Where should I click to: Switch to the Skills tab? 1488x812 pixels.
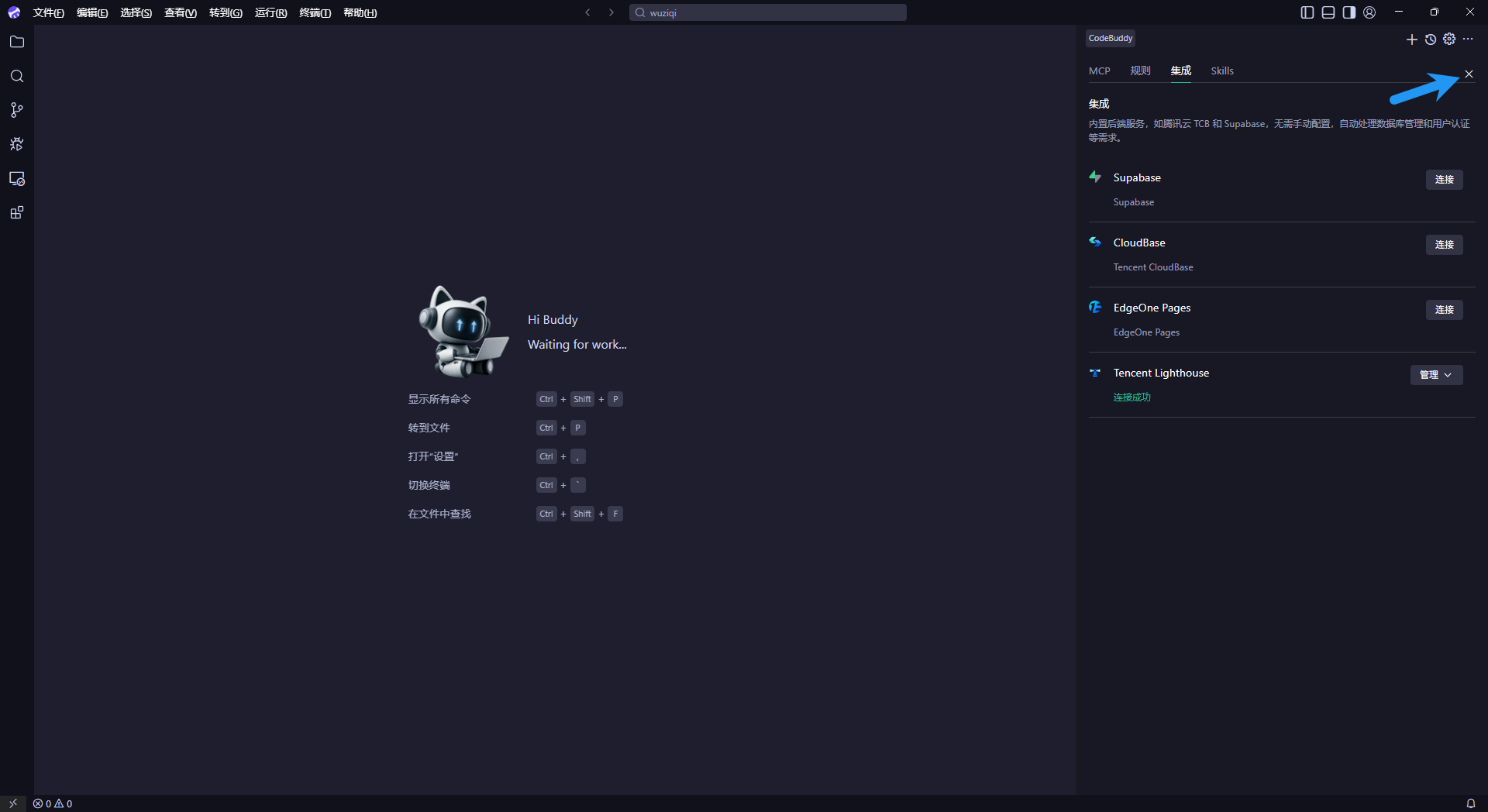pyautogui.click(x=1222, y=71)
